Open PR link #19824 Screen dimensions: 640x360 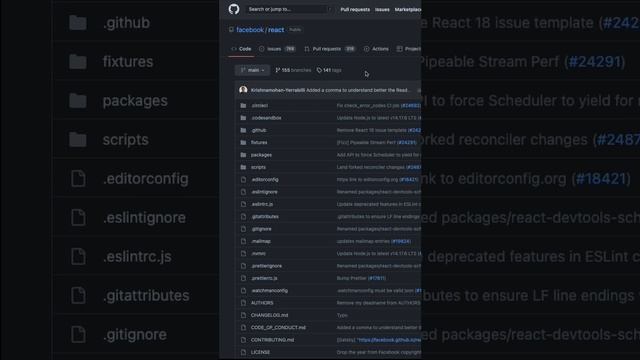click(x=401, y=241)
